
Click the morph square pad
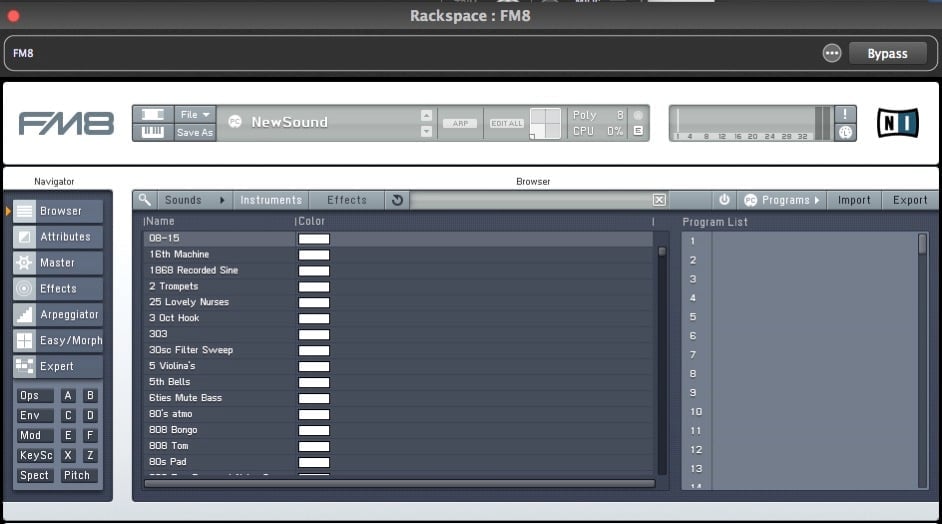545,123
